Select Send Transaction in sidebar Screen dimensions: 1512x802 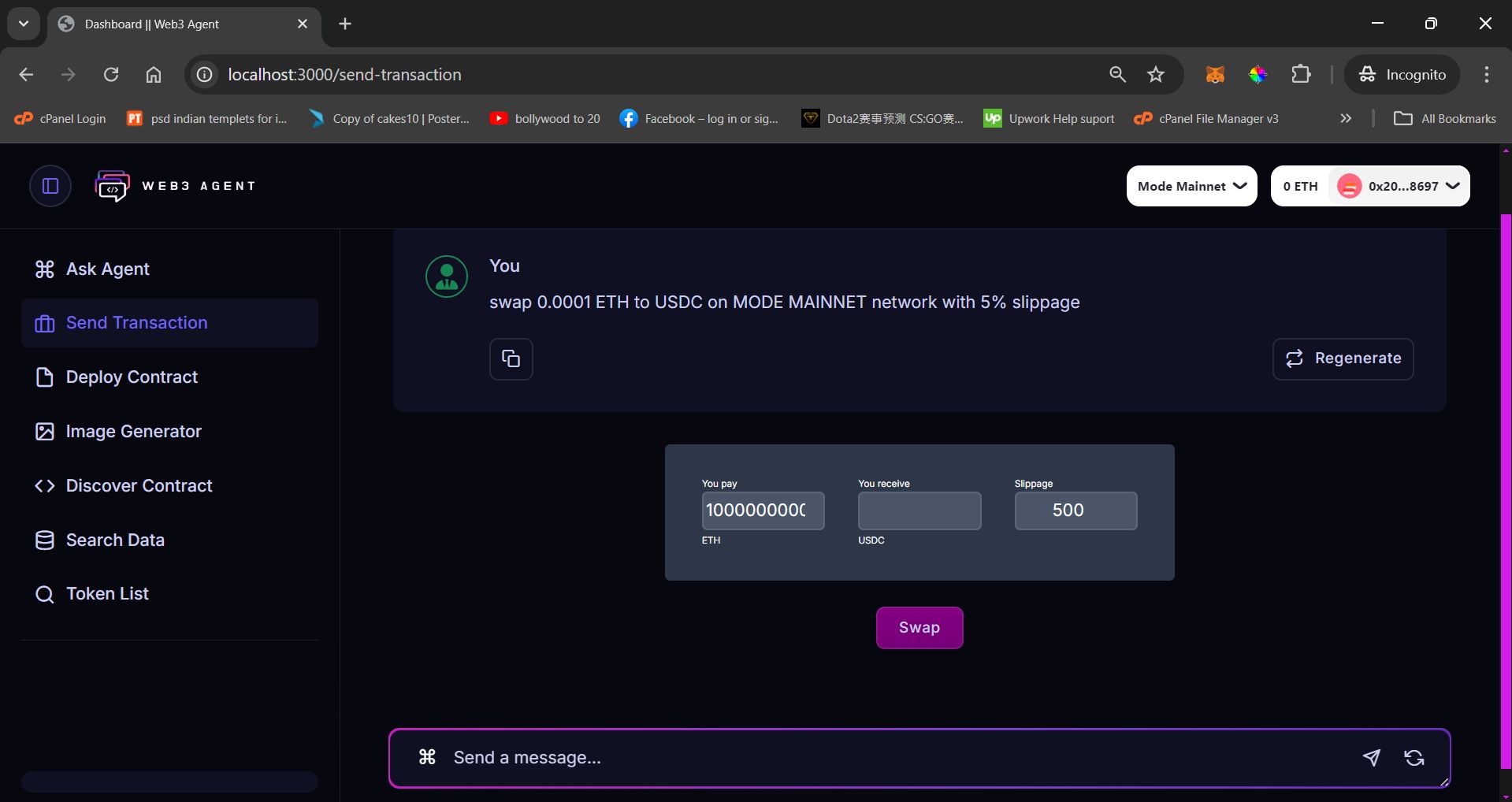coord(170,323)
